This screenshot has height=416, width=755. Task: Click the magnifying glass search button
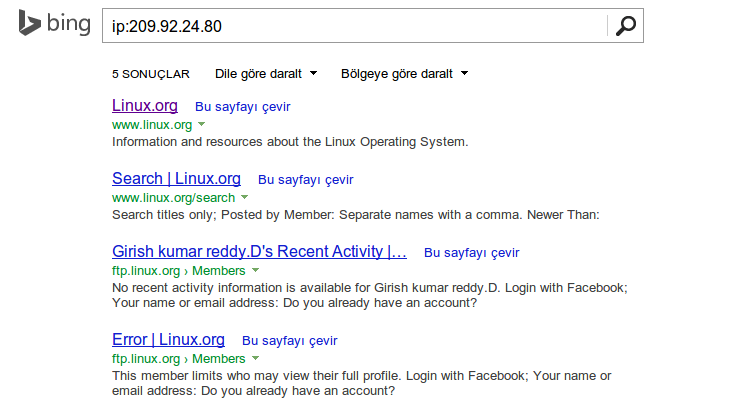pyautogui.click(x=625, y=26)
